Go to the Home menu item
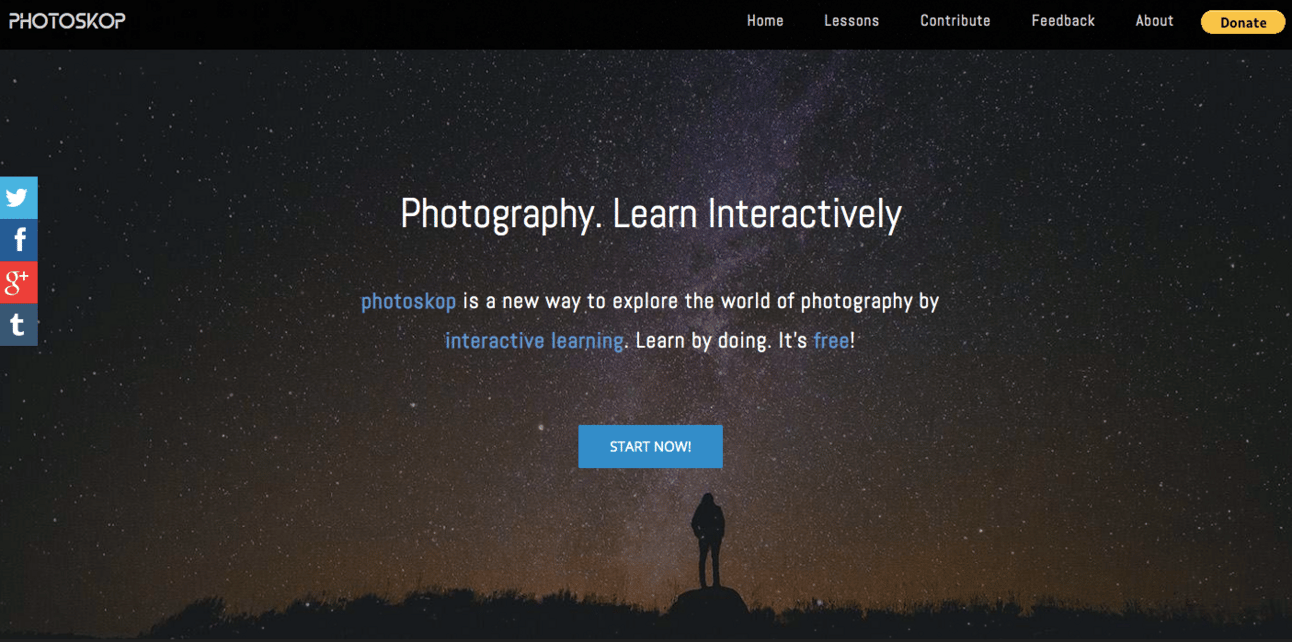This screenshot has width=1292, height=642. click(x=765, y=20)
